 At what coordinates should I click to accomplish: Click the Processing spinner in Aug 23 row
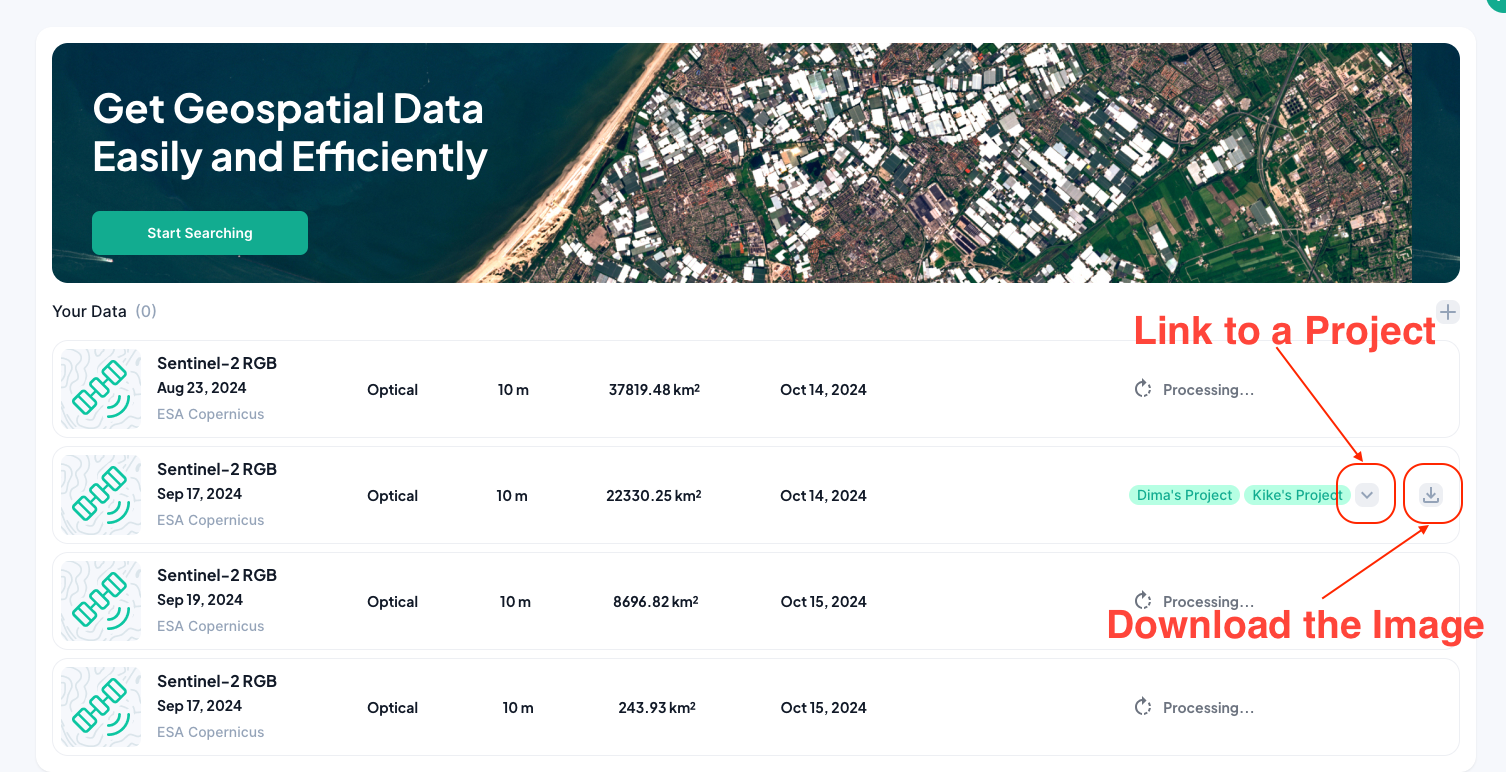(1143, 389)
